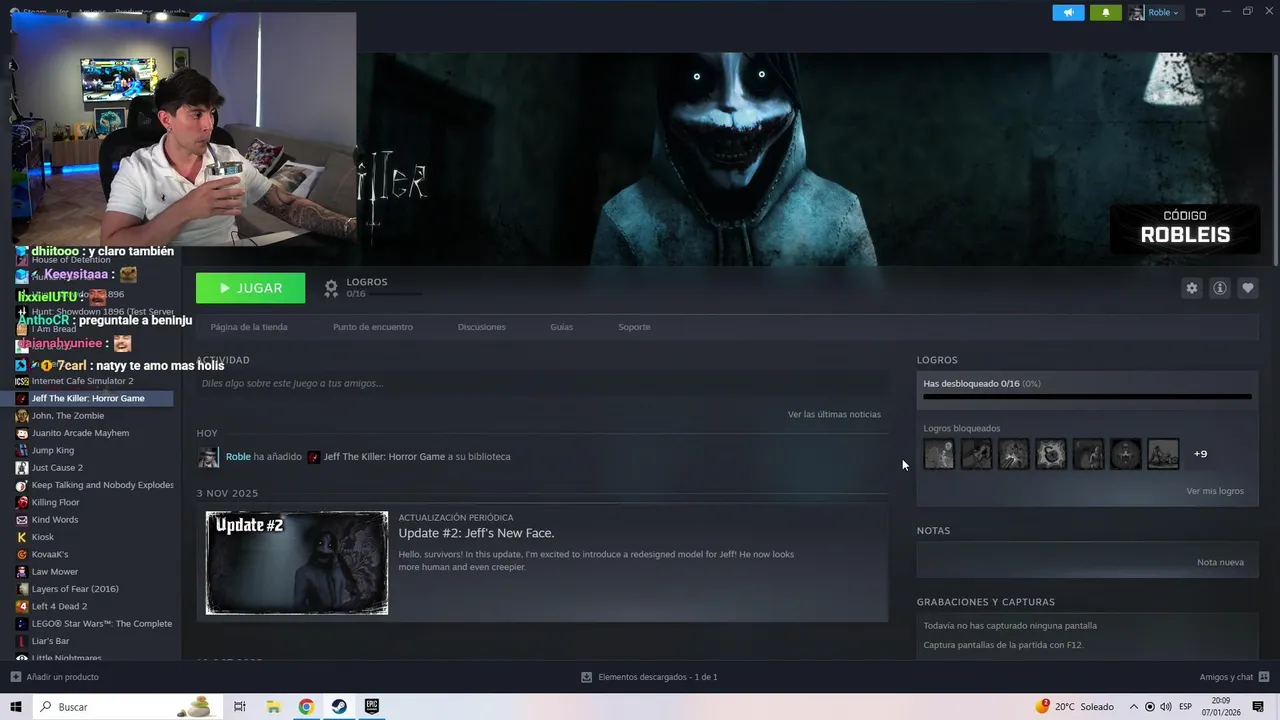Image resolution: width=1280 pixels, height=720 pixels.
Task: Open the Soporte tab
Action: tap(634, 327)
